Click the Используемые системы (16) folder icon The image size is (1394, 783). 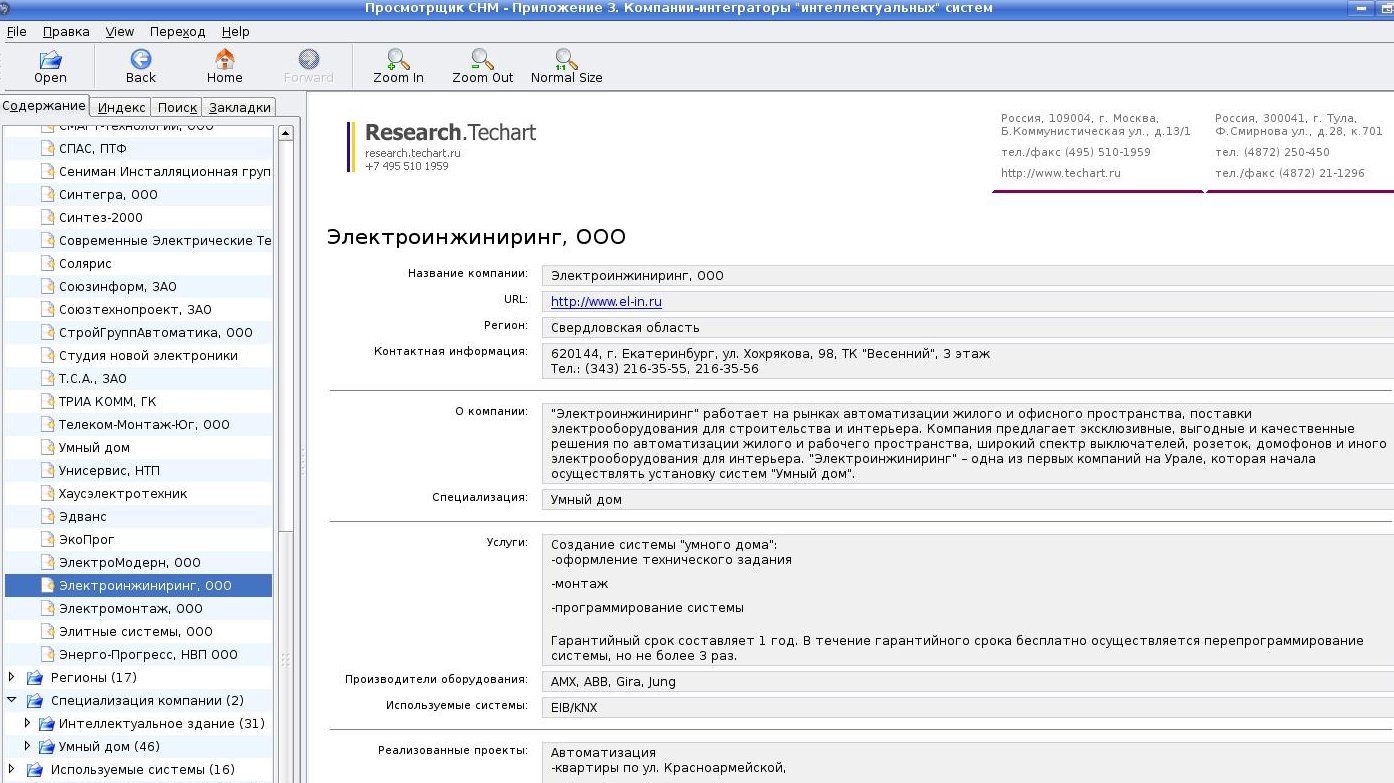(x=35, y=770)
